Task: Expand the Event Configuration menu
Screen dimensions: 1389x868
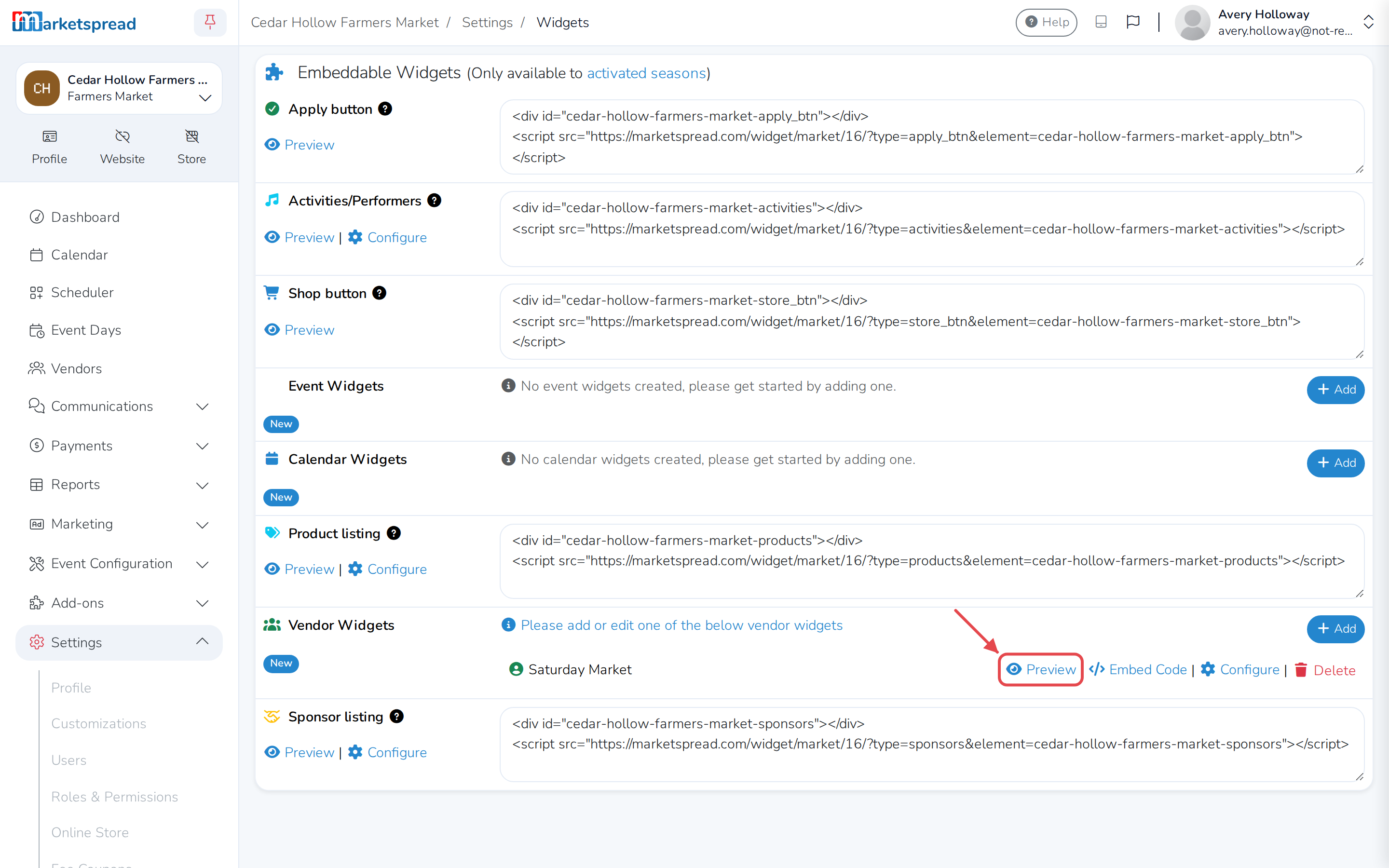Action: 119,564
